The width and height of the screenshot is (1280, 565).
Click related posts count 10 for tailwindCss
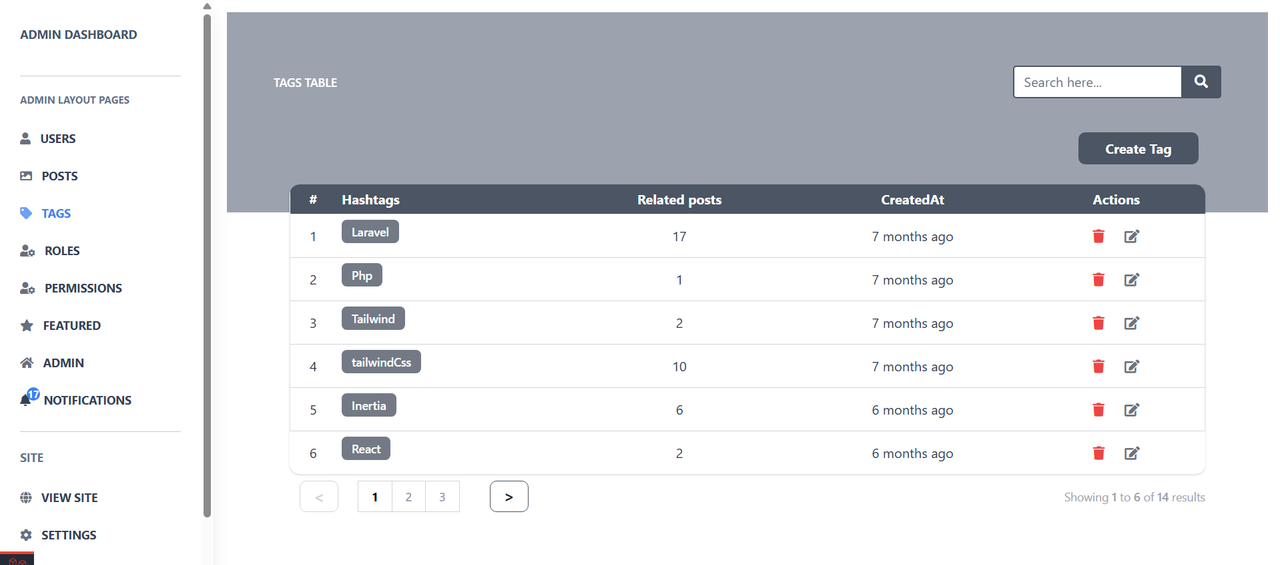679,367
